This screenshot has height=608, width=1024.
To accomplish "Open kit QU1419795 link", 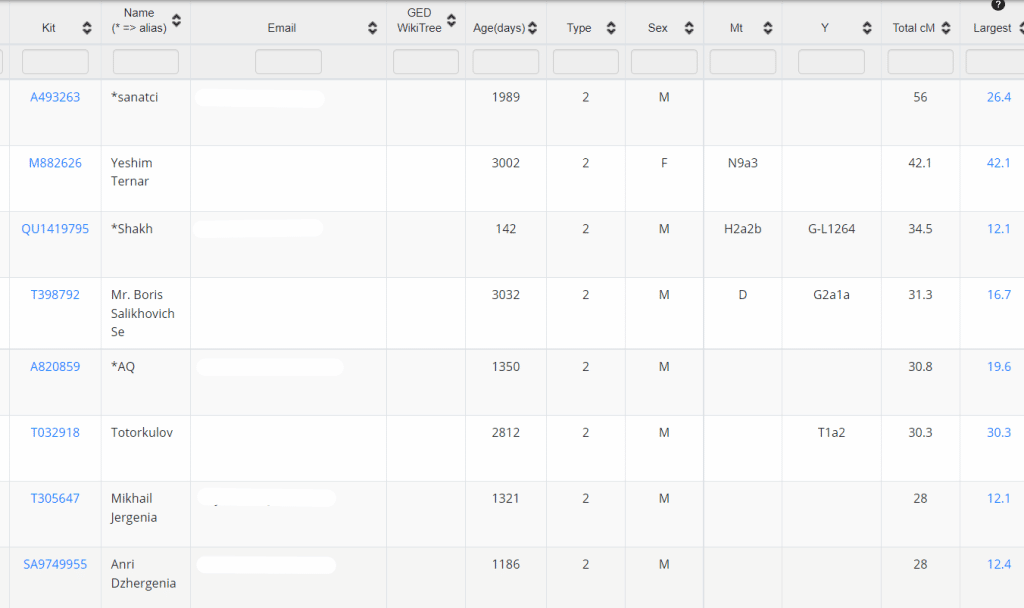I will pos(55,229).
